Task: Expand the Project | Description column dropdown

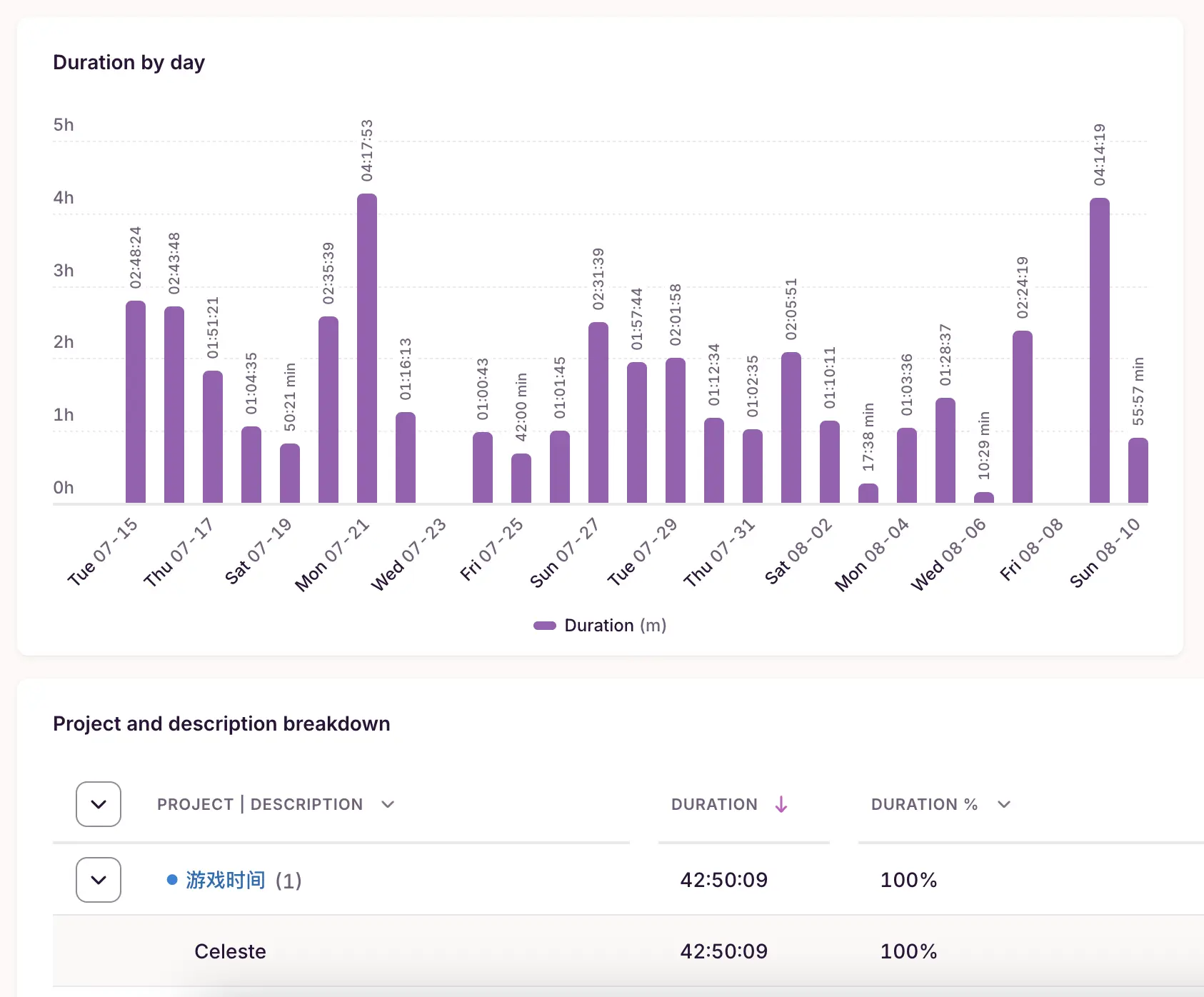Action: point(388,805)
